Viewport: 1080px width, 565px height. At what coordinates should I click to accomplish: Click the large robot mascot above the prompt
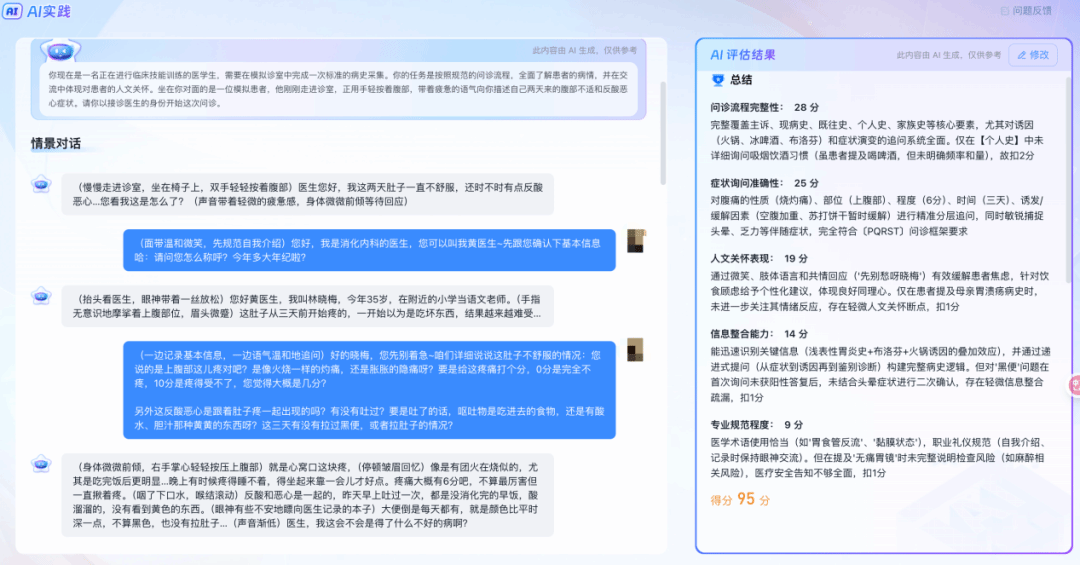point(60,50)
